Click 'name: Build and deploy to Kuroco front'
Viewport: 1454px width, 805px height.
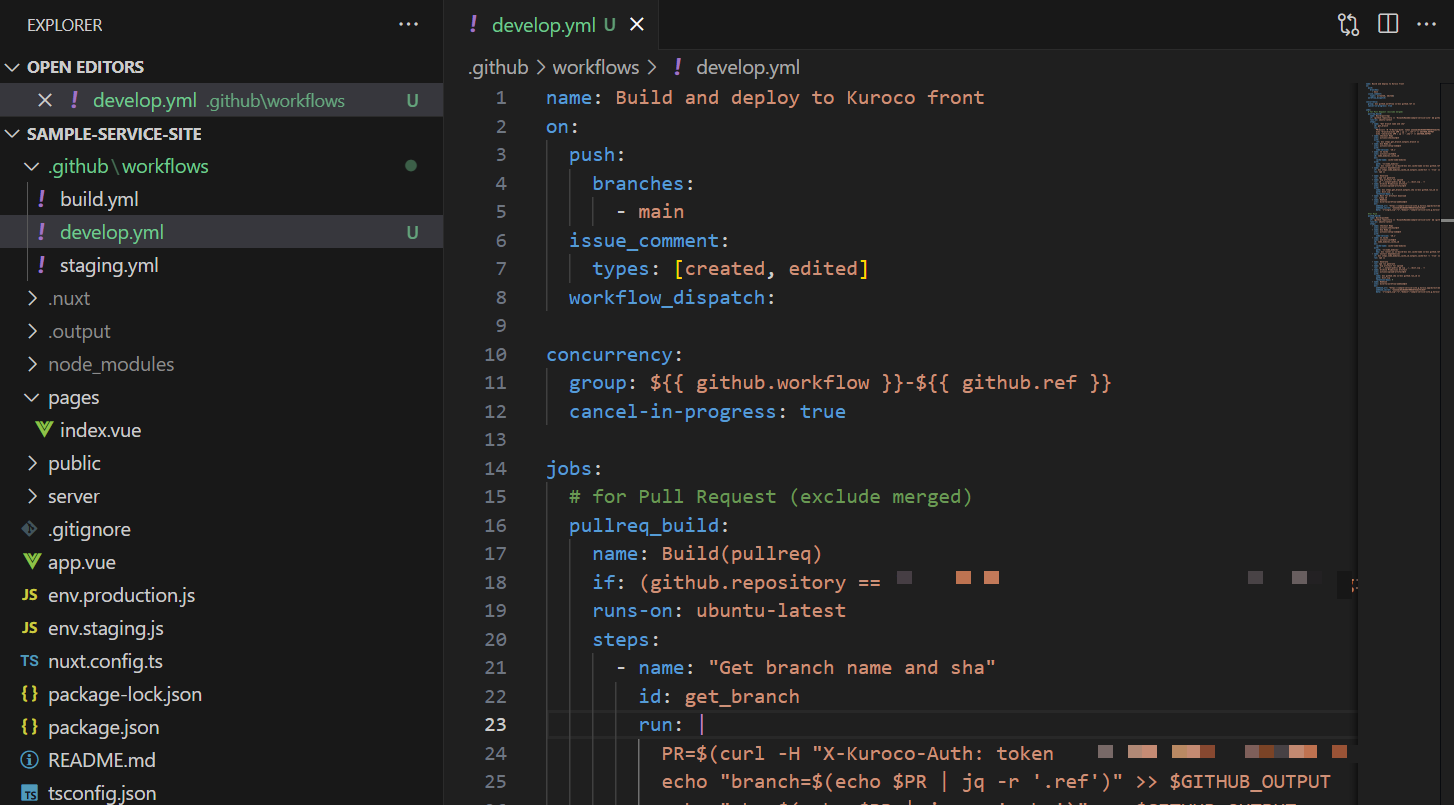point(765,97)
